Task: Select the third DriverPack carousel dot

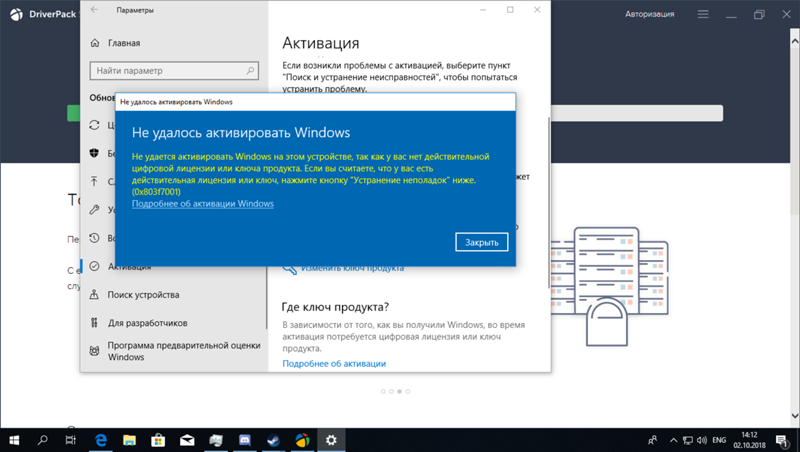Action: click(x=399, y=391)
